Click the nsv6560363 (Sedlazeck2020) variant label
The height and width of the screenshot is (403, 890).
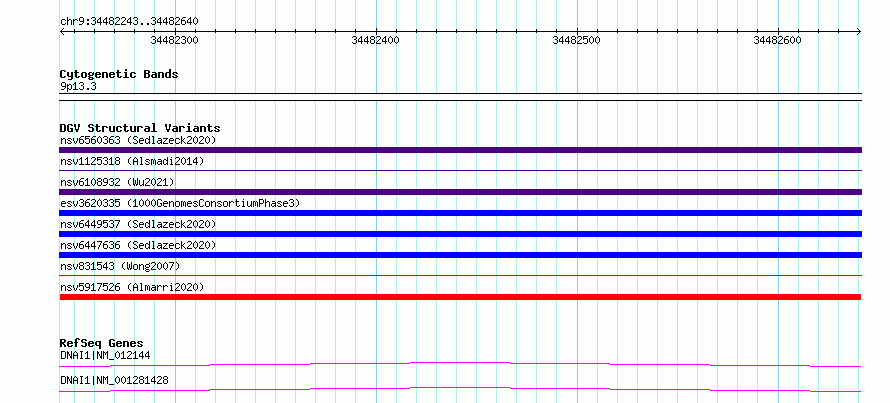(x=138, y=140)
